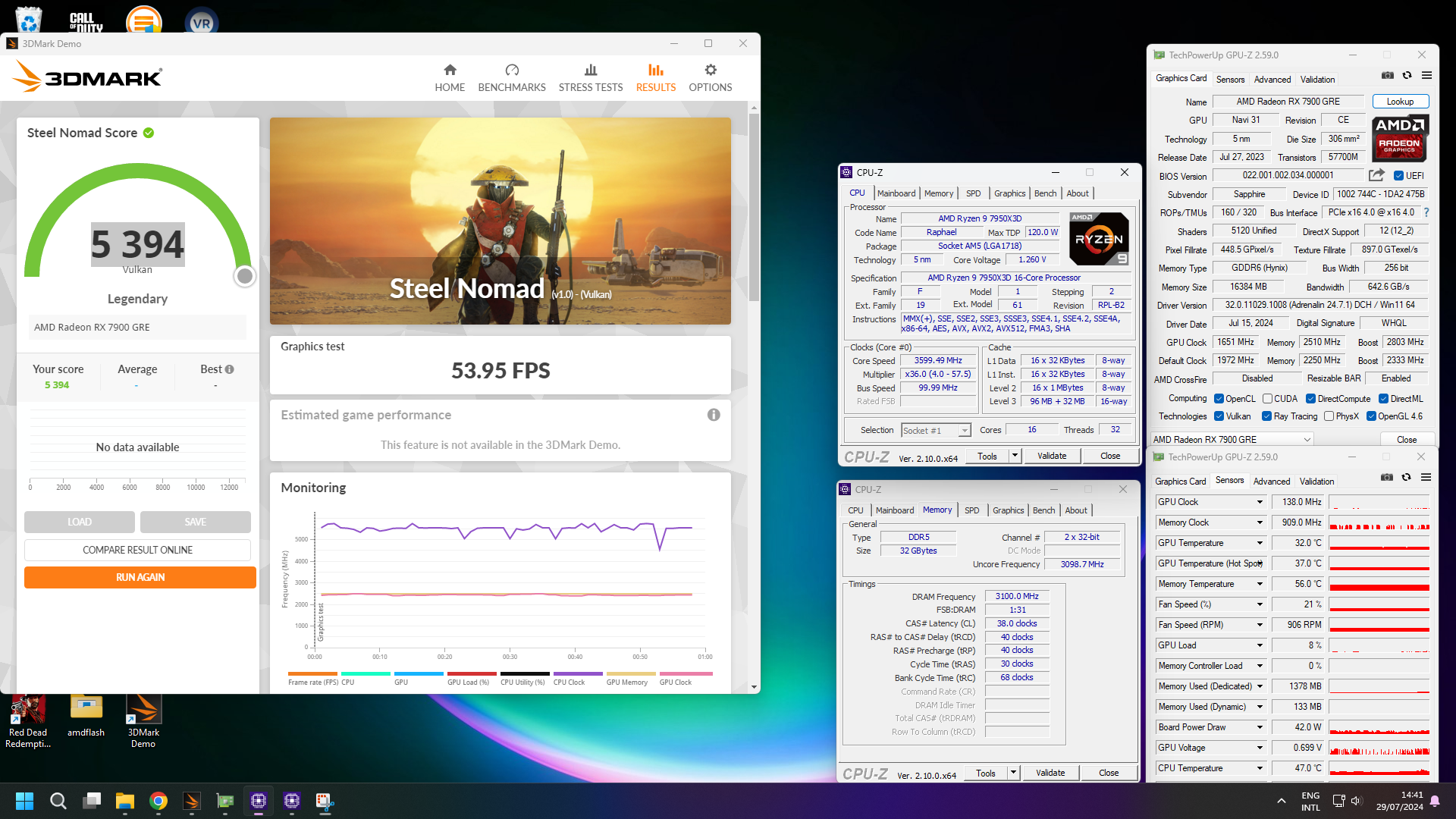Screen dimensions: 1456x819
Task: Click the AMD Radeon logo in GPU-Z
Action: click(x=1400, y=137)
